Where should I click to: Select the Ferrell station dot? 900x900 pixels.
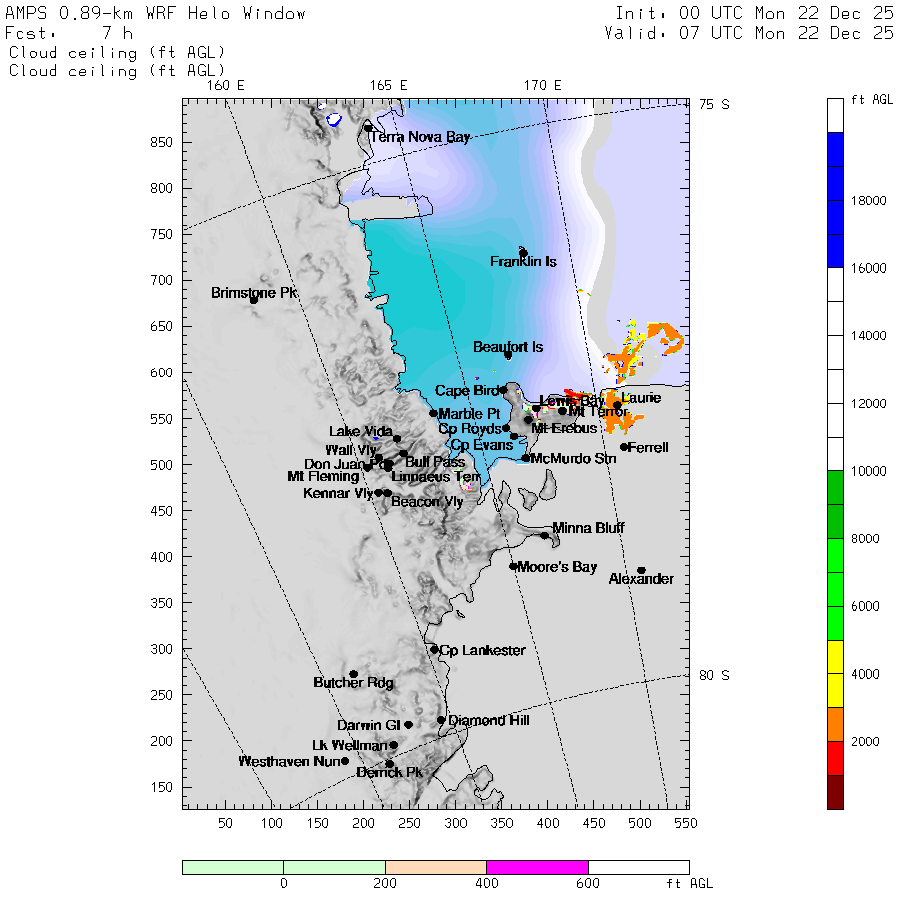tap(624, 447)
